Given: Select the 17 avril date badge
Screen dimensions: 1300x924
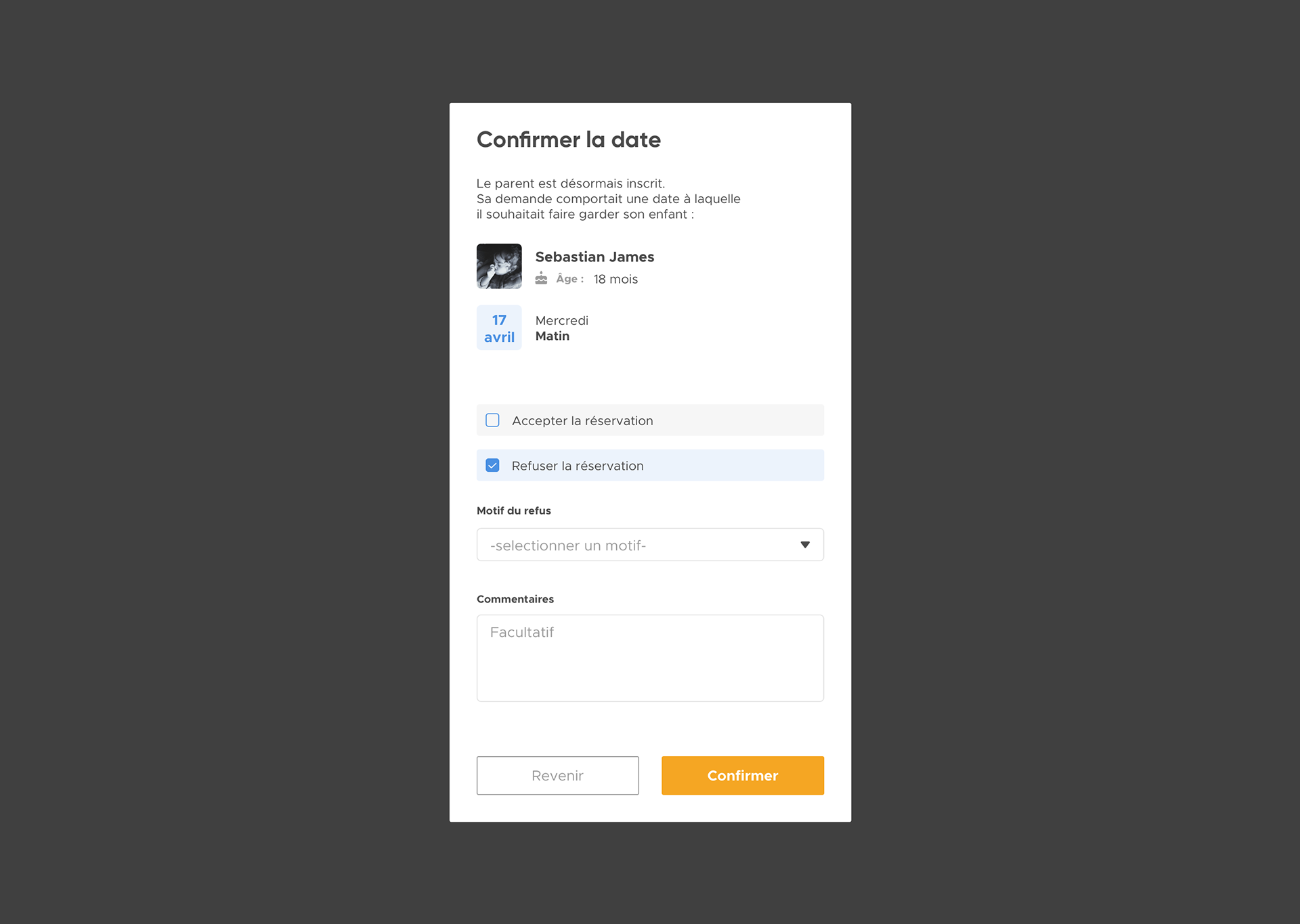Looking at the screenshot, I should tap(499, 328).
